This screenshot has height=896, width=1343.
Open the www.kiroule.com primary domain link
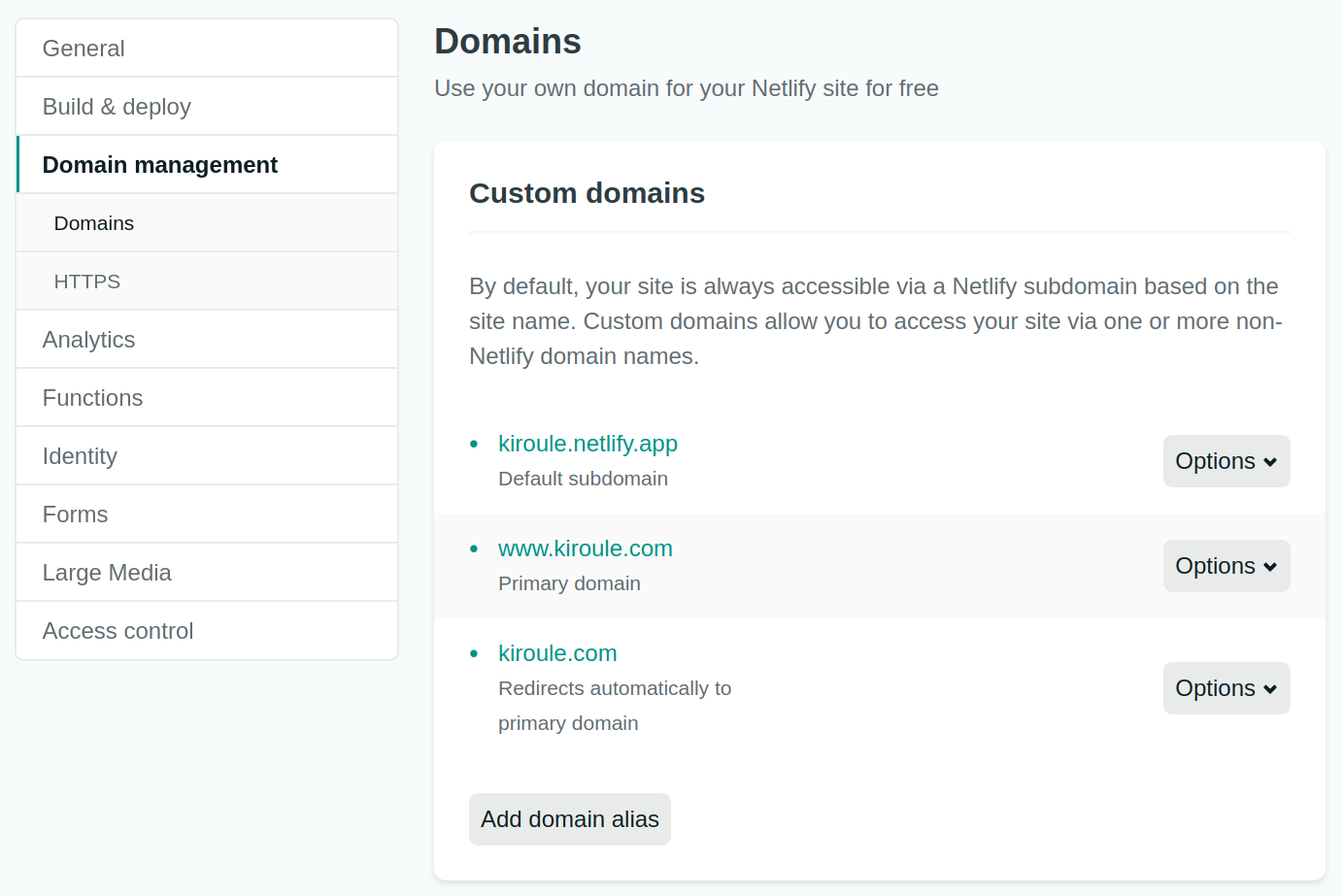click(586, 548)
